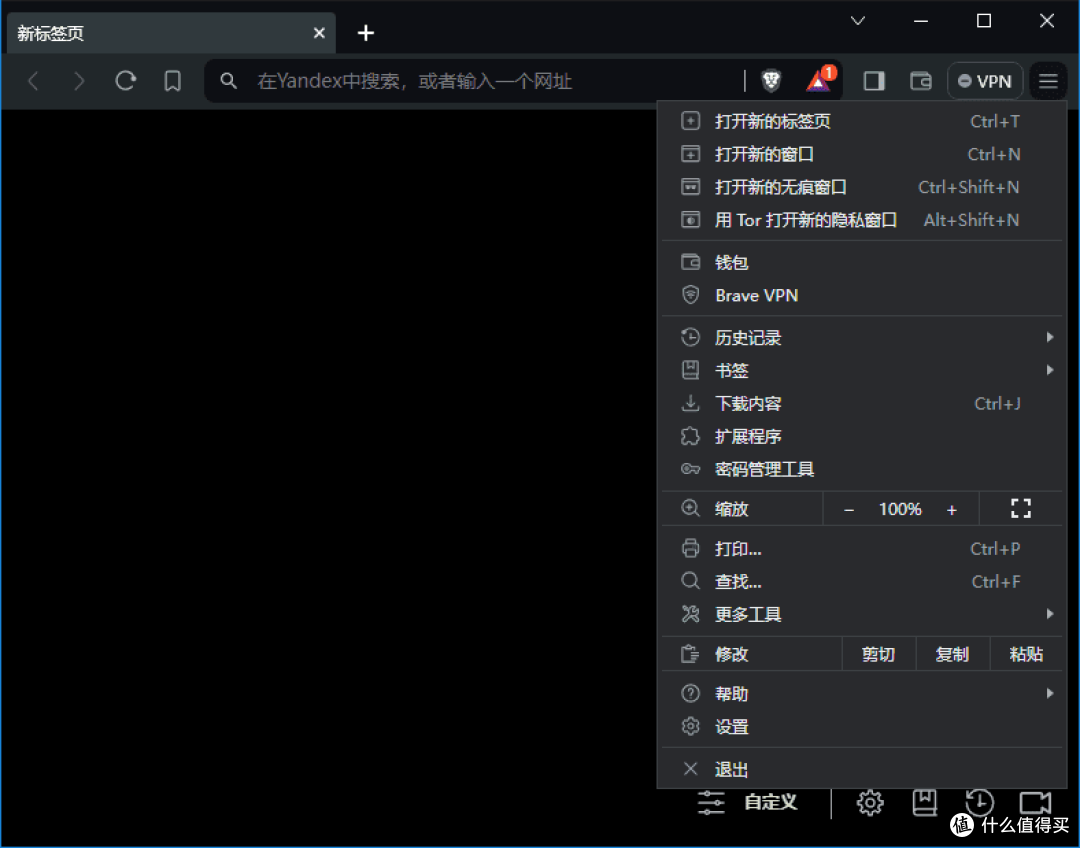This screenshot has height=848, width=1080.
Task: Expand the 帮助 submenu
Action: (861, 694)
